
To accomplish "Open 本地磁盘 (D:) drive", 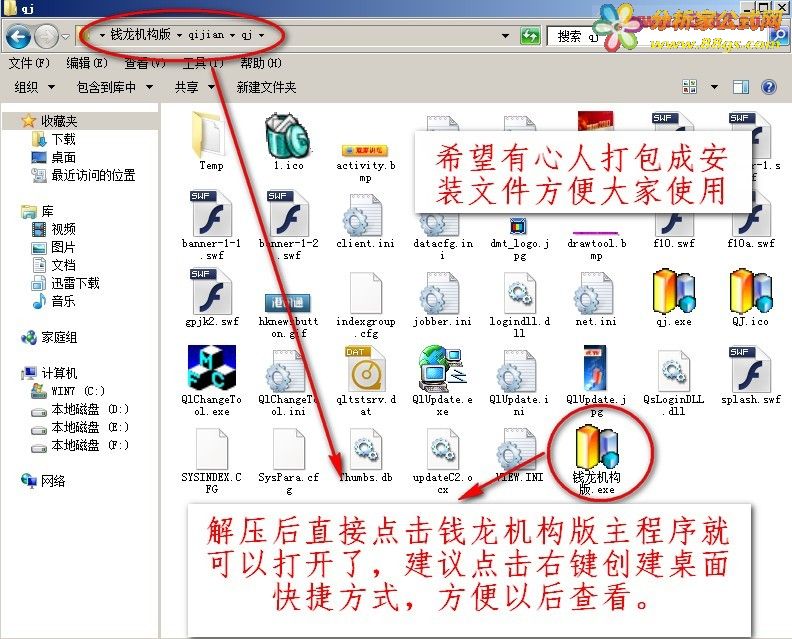I will [80, 409].
